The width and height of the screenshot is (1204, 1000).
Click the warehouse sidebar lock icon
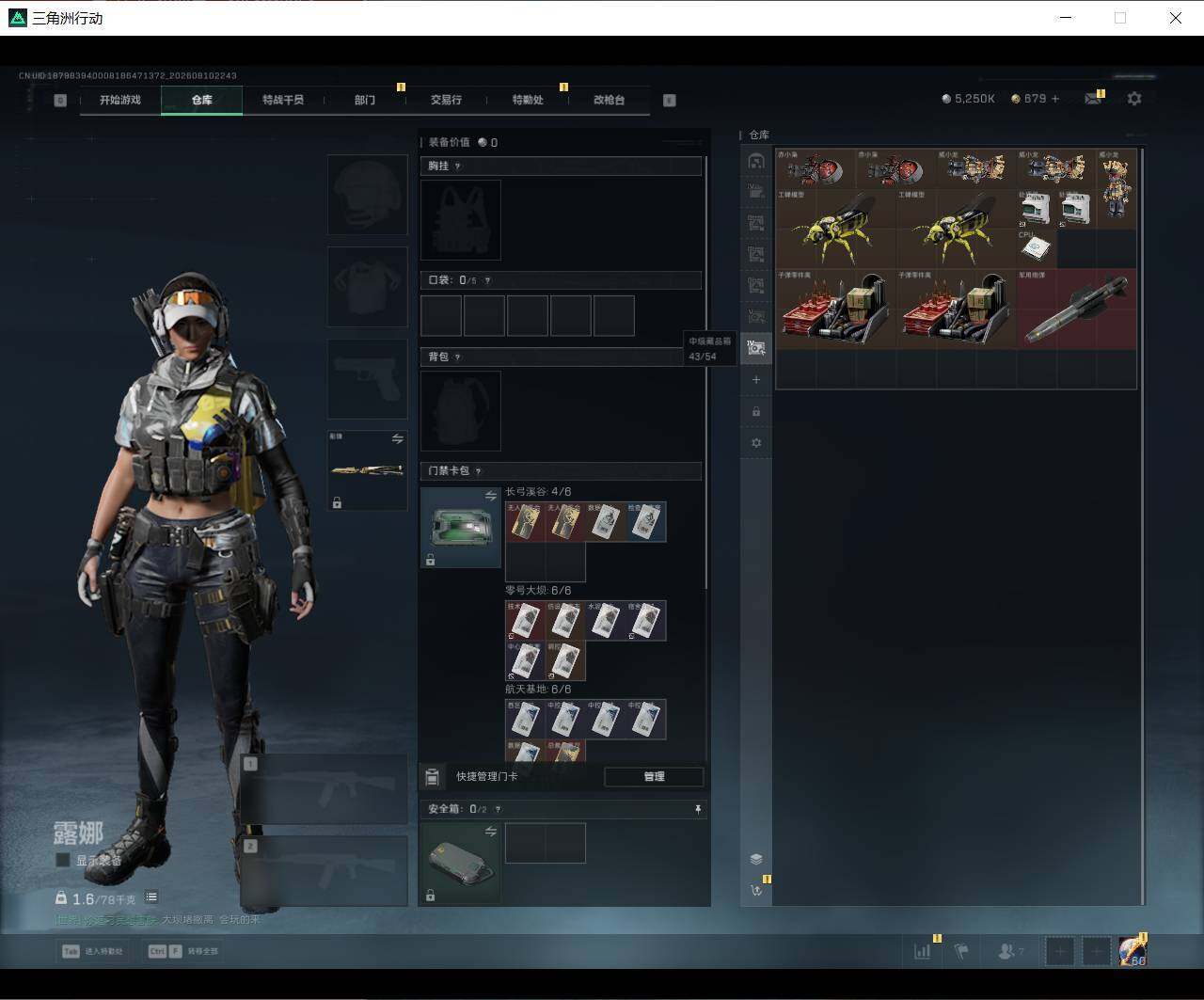756,411
